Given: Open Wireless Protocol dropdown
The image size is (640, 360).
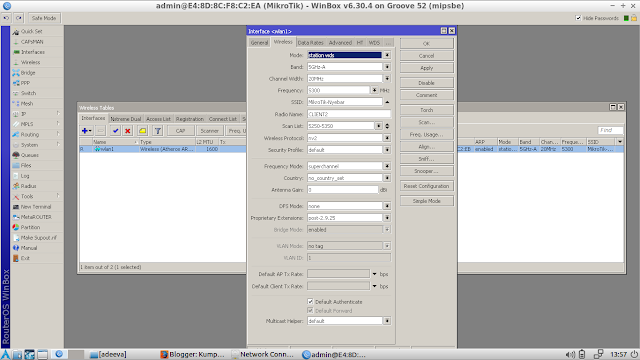Looking at the screenshot, I should pos(387,138).
